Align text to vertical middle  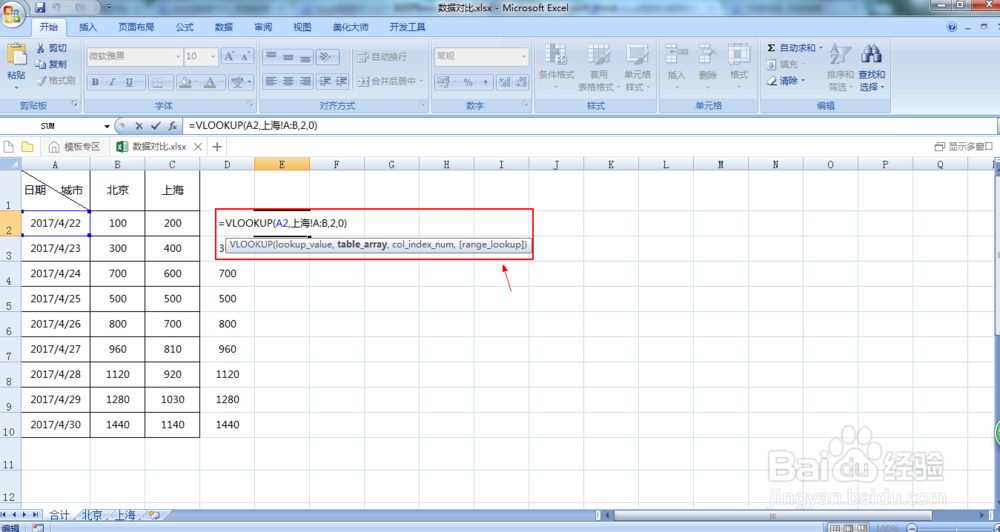(288, 56)
